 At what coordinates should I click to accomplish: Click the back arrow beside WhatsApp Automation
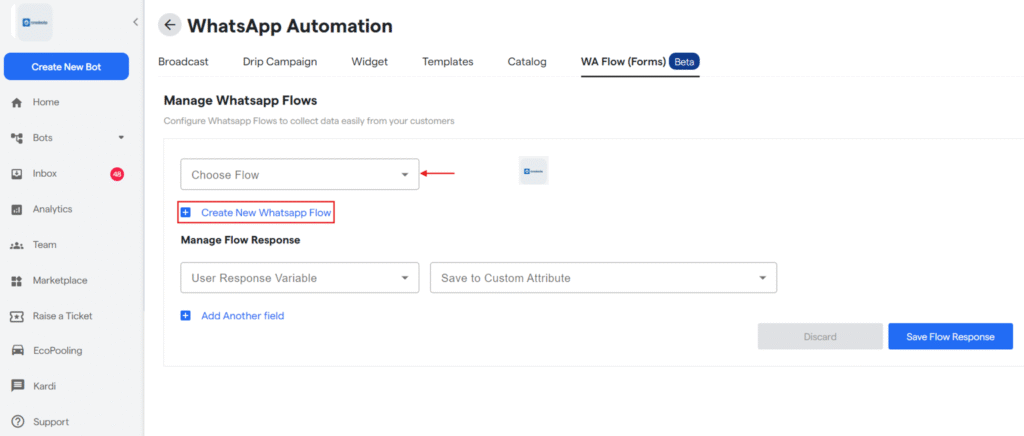(x=170, y=26)
